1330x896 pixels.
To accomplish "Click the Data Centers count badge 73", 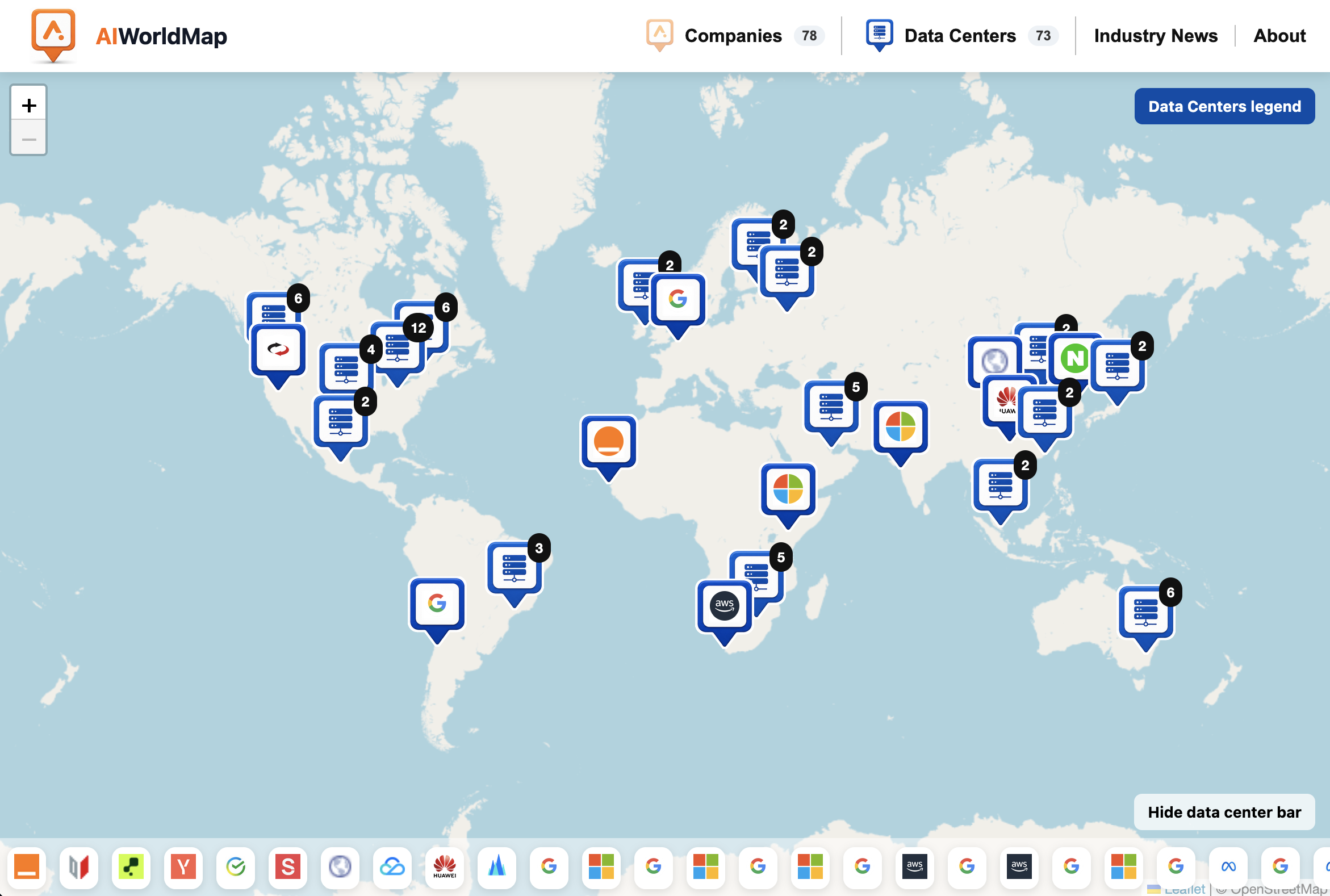I will 1043,35.
